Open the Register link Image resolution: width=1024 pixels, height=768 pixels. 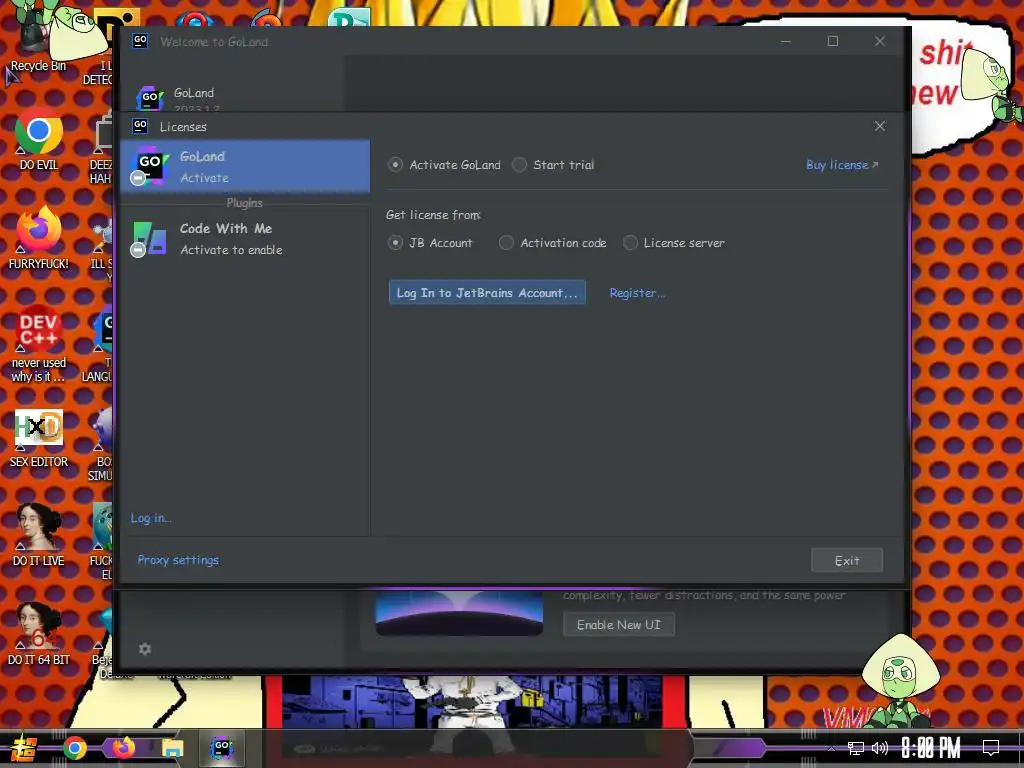[637, 293]
